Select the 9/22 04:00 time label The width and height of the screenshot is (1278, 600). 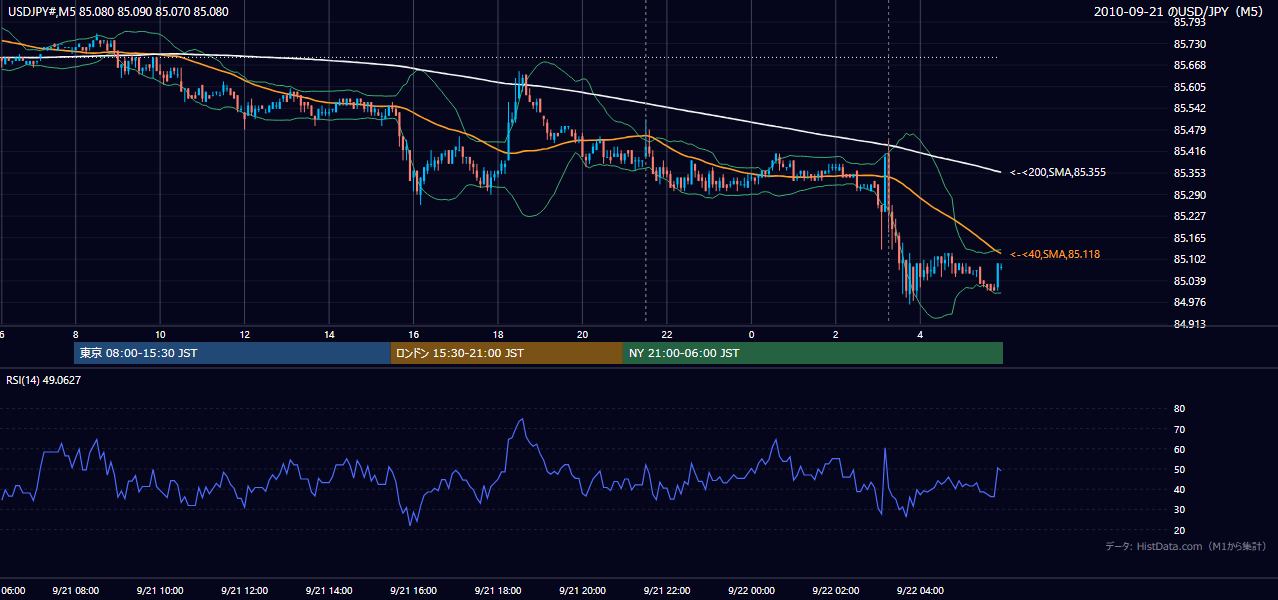pyautogui.click(x=920, y=591)
